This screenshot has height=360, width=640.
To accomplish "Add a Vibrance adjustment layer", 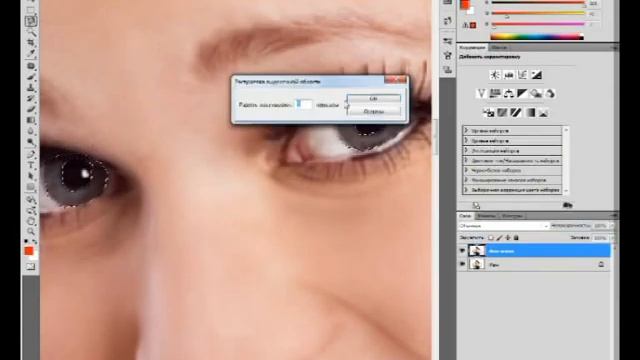I will tap(482, 94).
